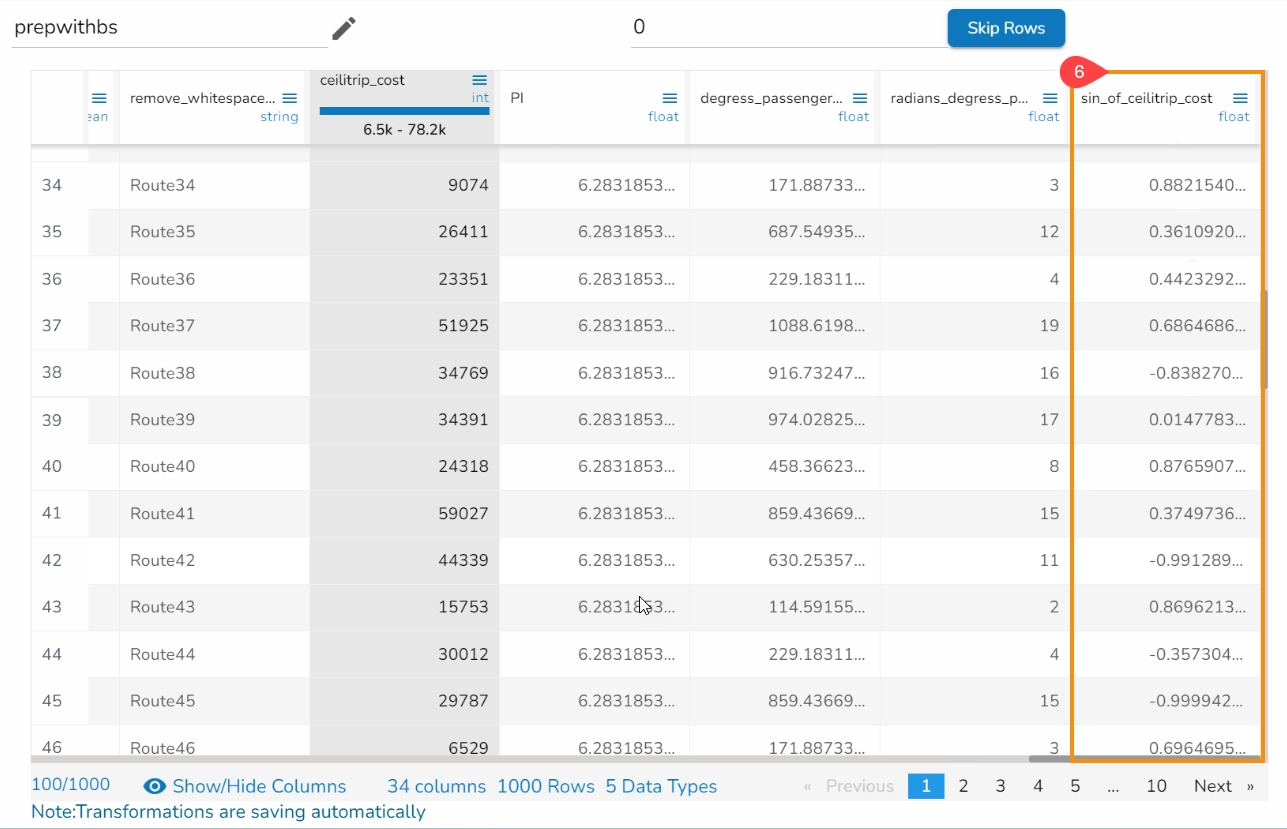Open the radians_degress column menu icon

[x=1049, y=98]
